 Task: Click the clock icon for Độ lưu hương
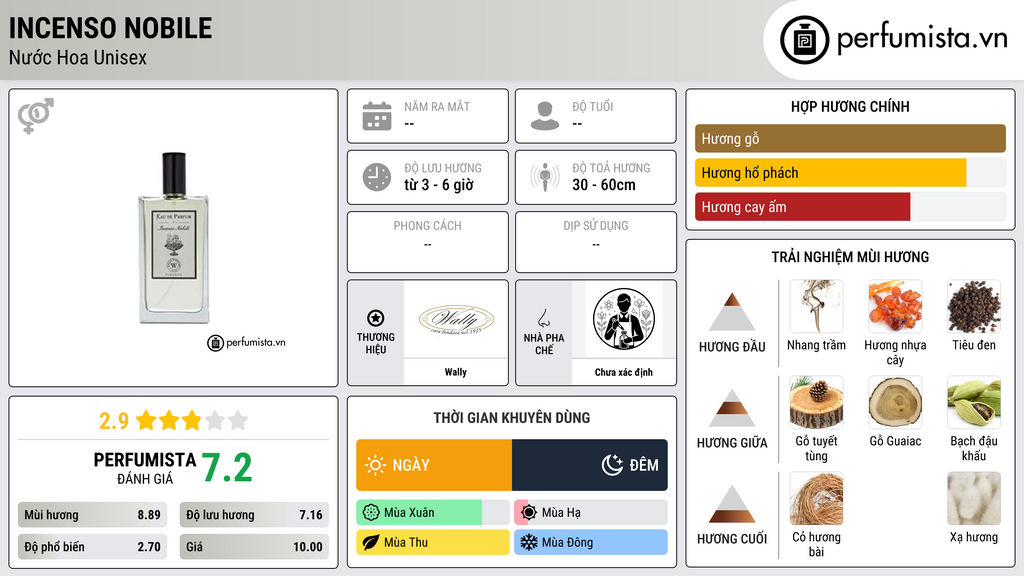point(377,177)
